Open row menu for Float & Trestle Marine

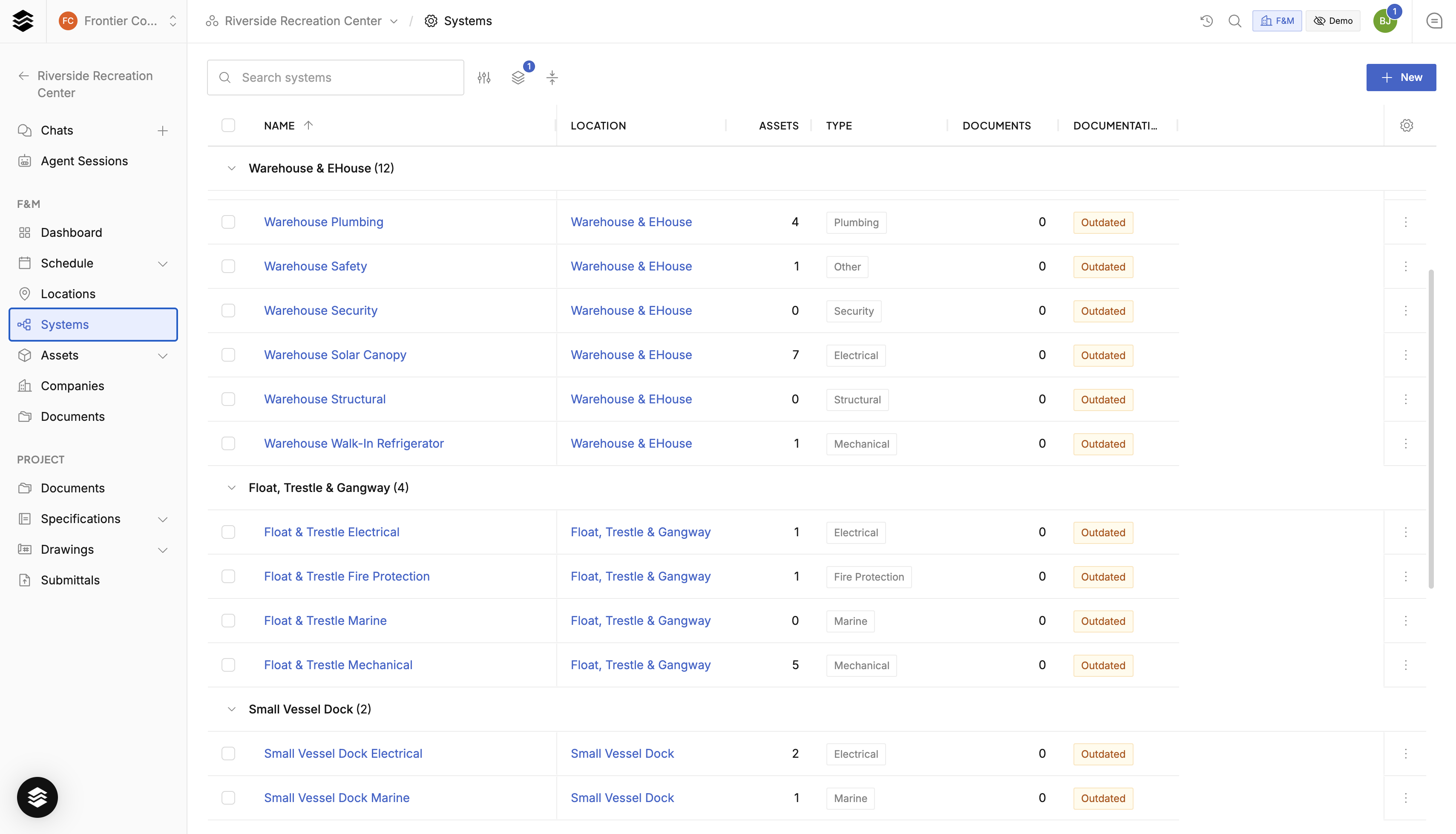(x=1406, y=621)
